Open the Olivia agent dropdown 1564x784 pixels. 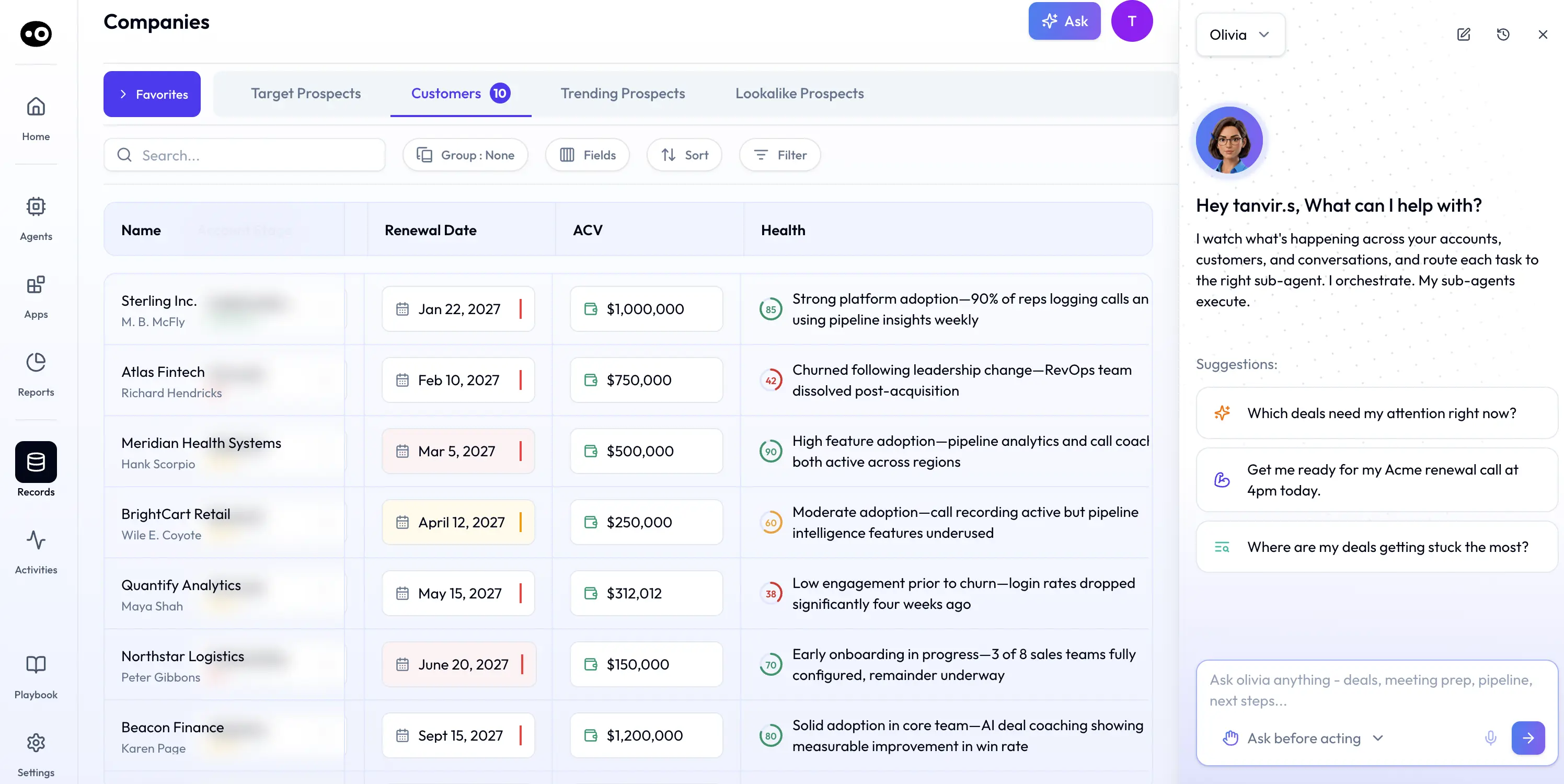point(1240,34)
